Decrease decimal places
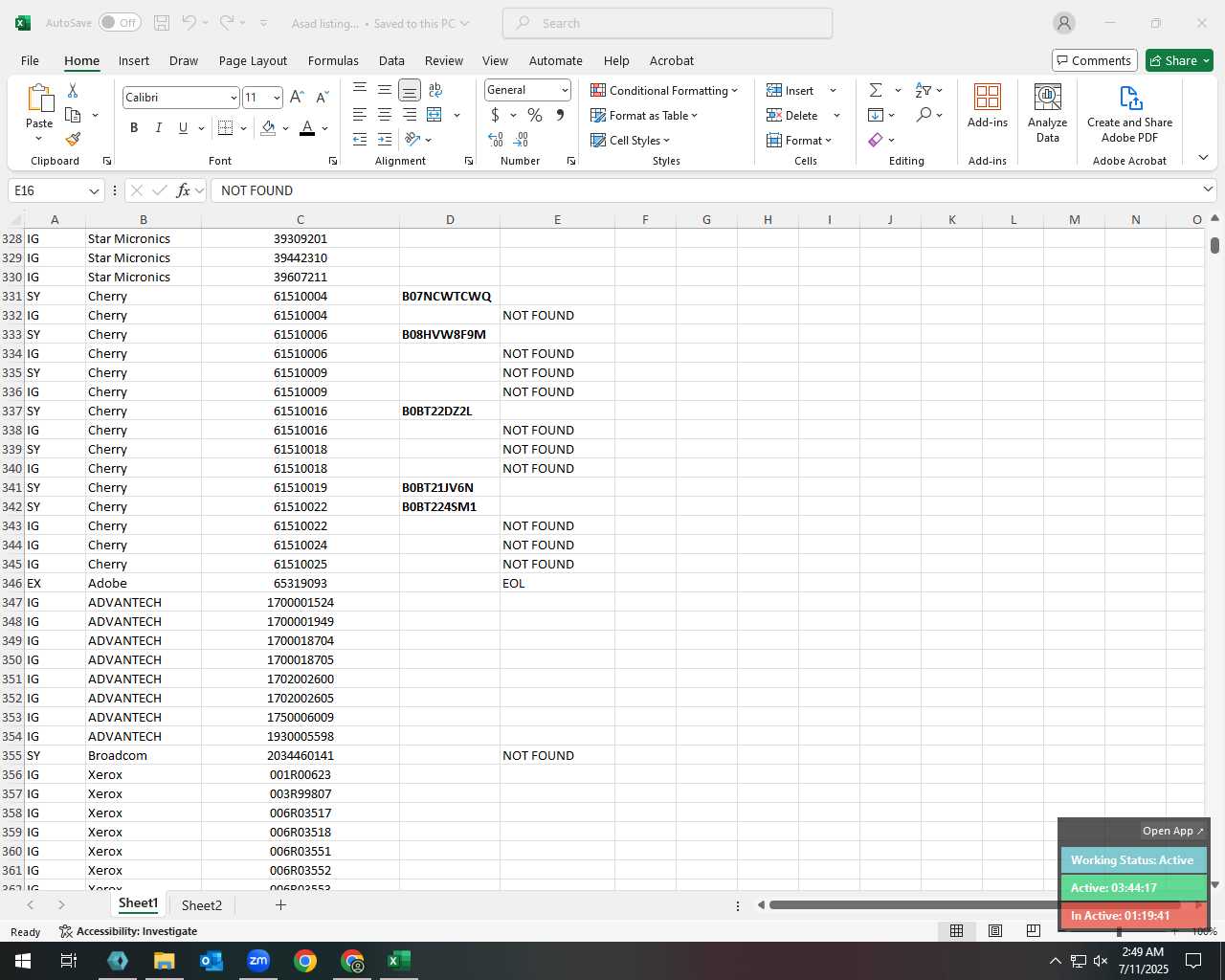Image resolution: width=1225 pixels, height=980 pixels. click(x=522, y=140)
